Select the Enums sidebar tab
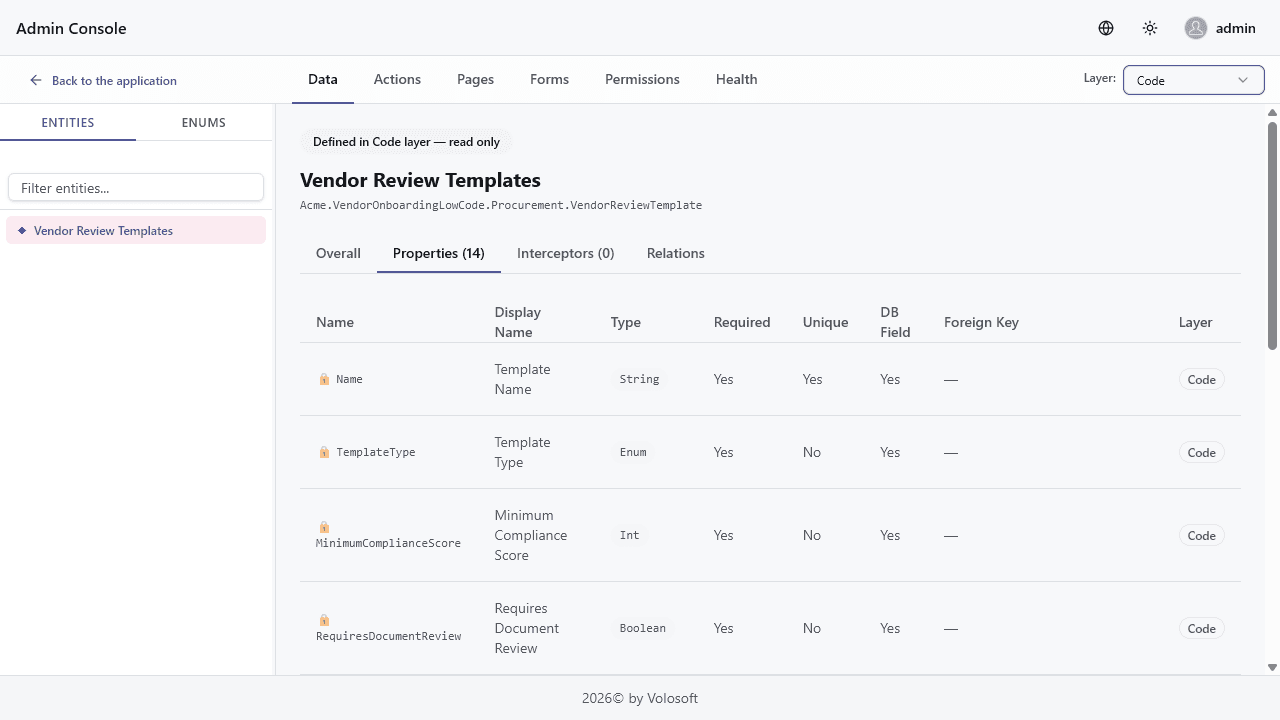The image size is (1280, 720). 204,122
